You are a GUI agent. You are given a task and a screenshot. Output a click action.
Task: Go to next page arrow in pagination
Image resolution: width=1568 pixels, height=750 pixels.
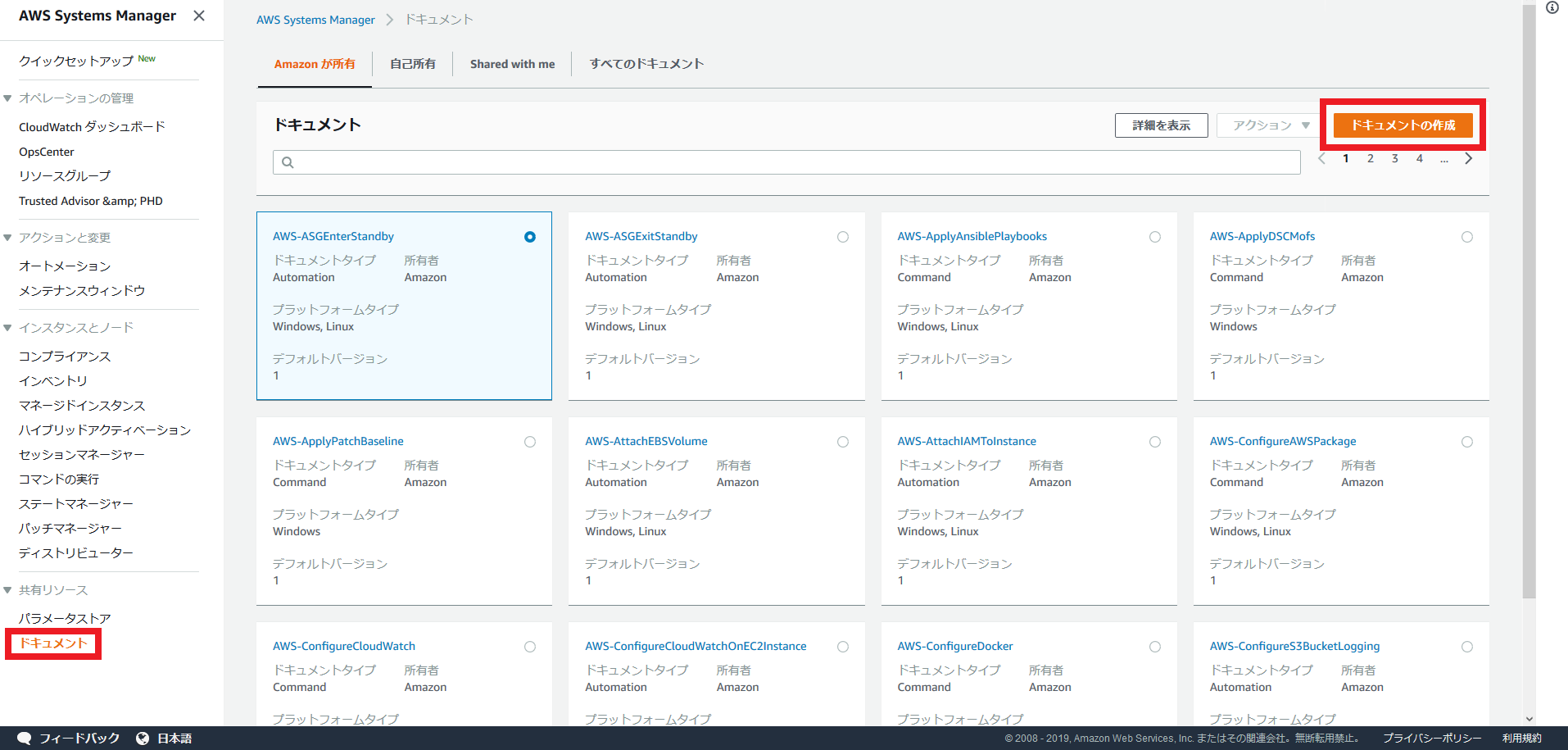1469,159
